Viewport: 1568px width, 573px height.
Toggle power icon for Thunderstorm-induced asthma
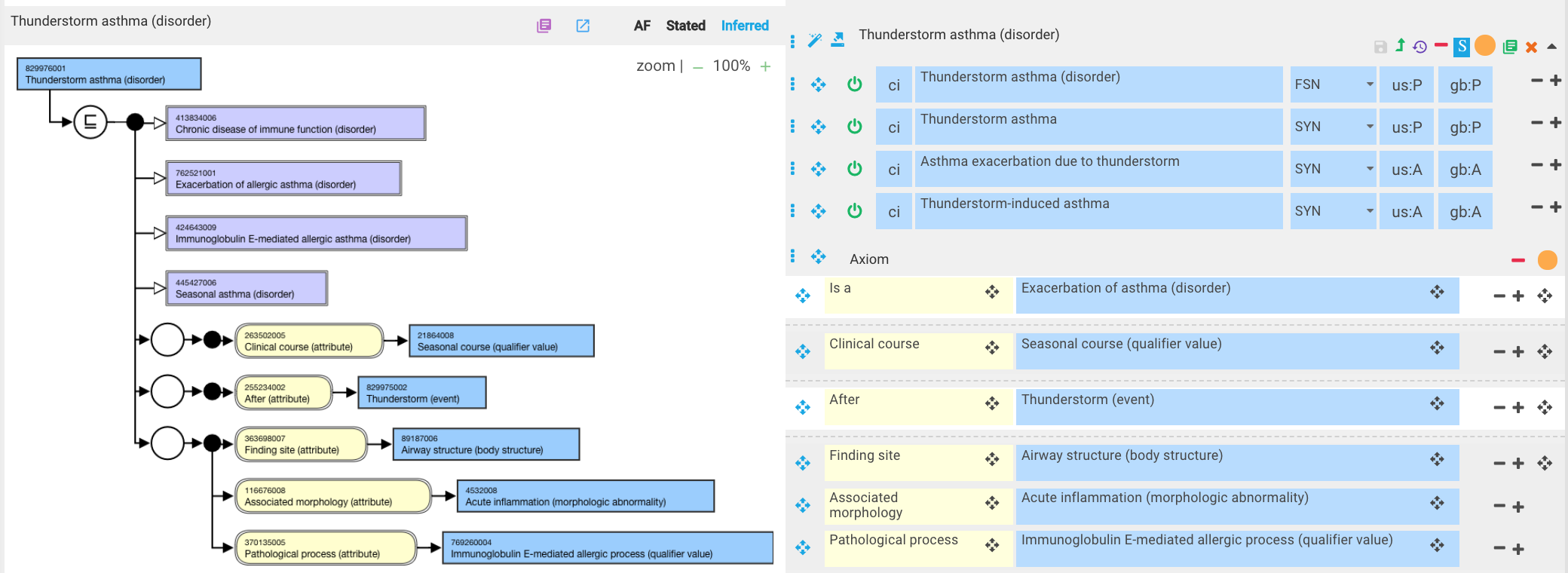click(854, 210)
